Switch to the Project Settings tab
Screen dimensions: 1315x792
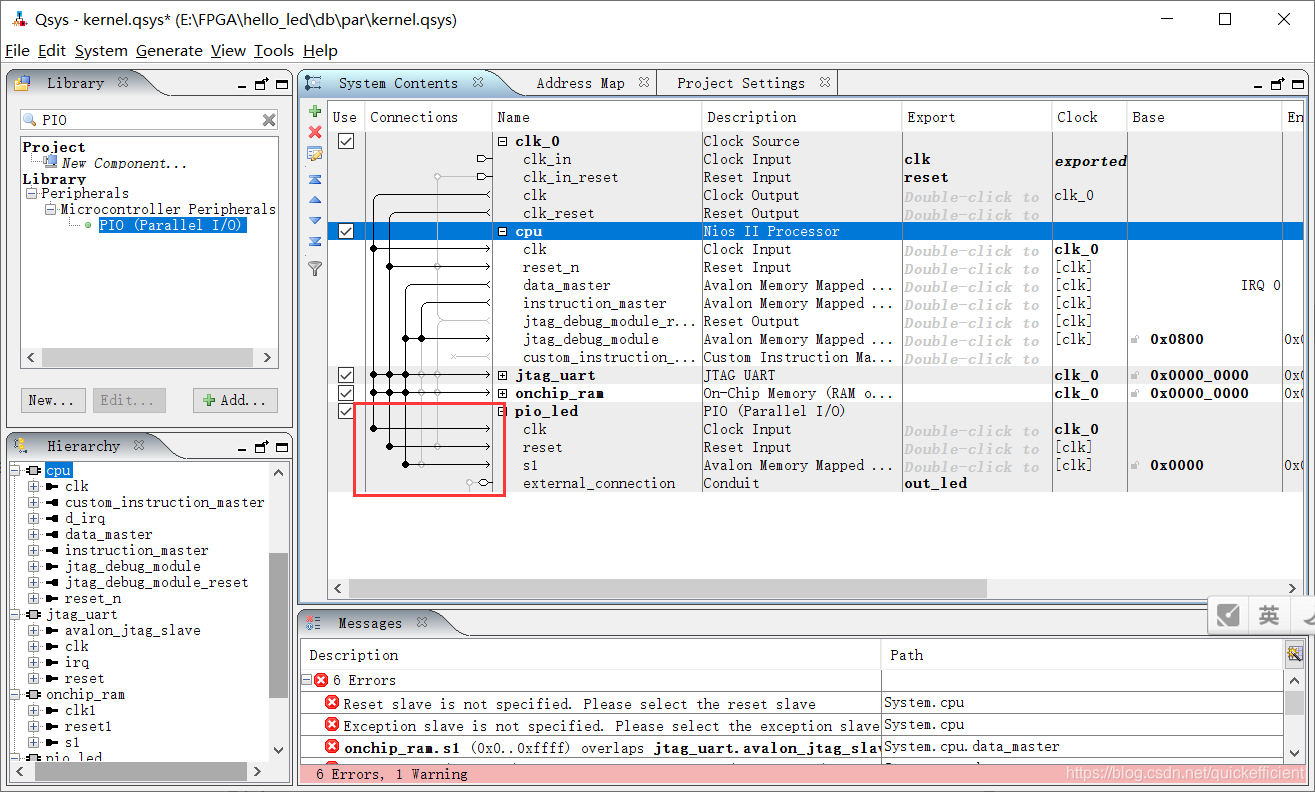(740, 83)
